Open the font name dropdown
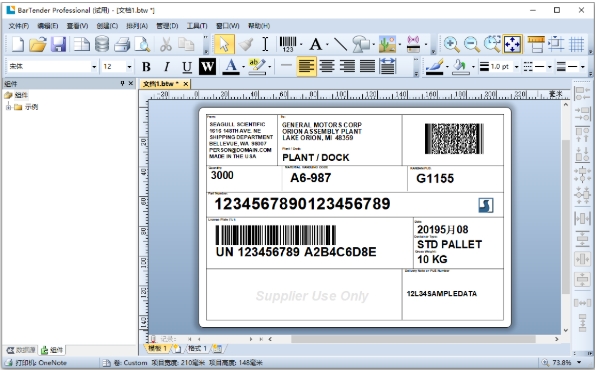The width and height of the screenshot is (595, 370). tap(94, 67)
